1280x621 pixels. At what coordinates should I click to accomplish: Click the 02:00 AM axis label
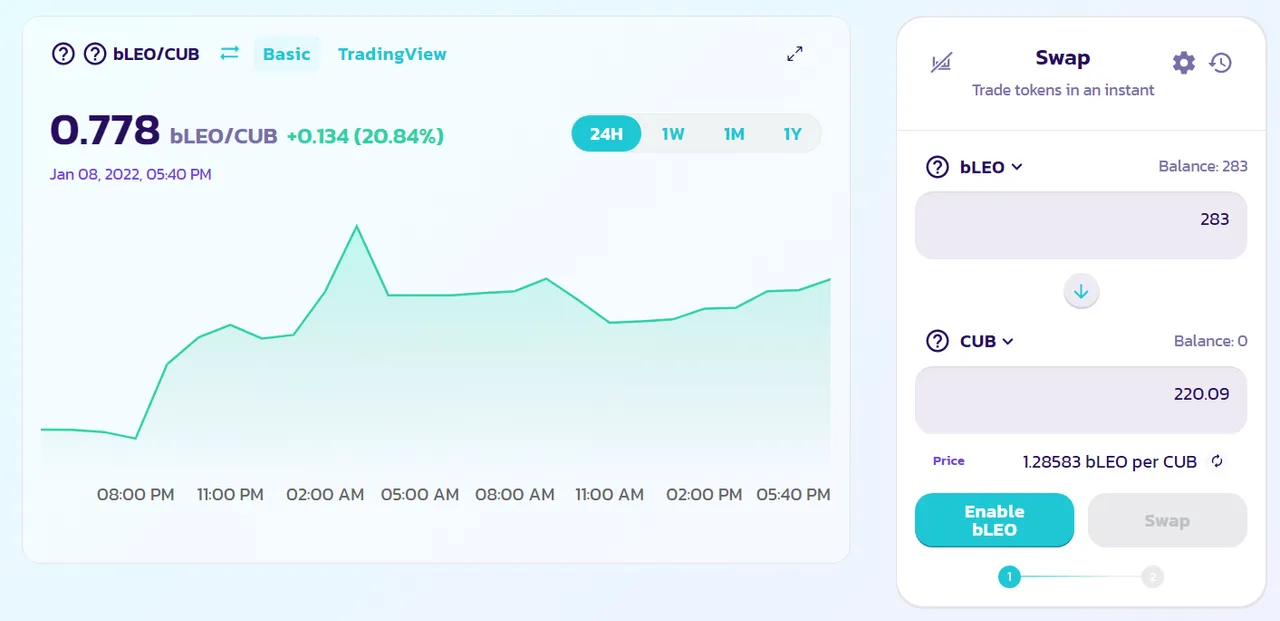coord(325,494)
